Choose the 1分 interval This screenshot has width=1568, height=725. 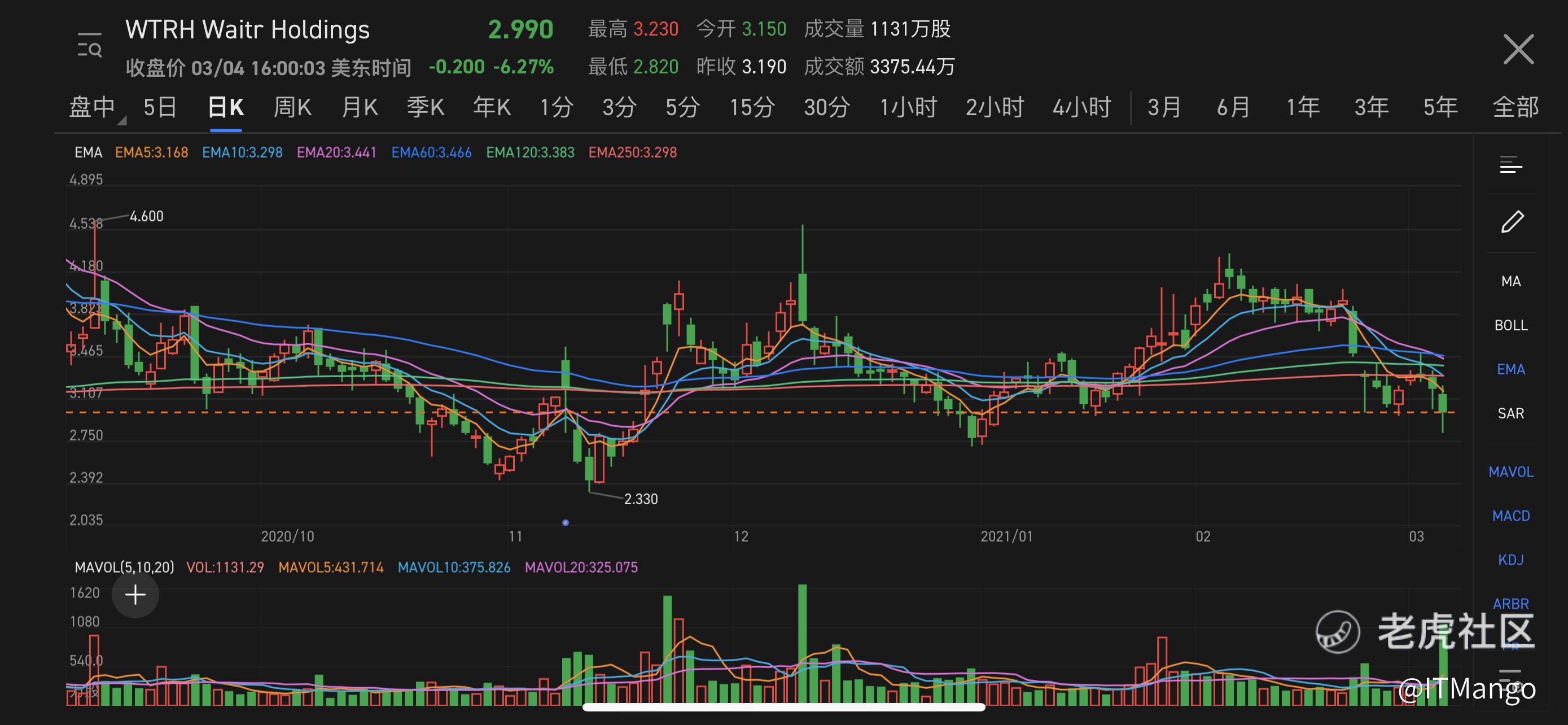(x=557, y=108)
